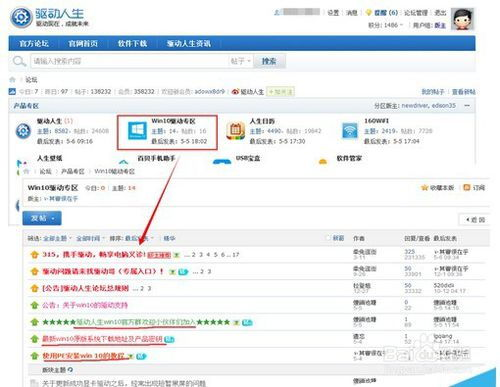The width and height of the screenshot is (500, 387).
Task: Open Win10驱动专区 Windows logo icon
Action: coord(137,130)
